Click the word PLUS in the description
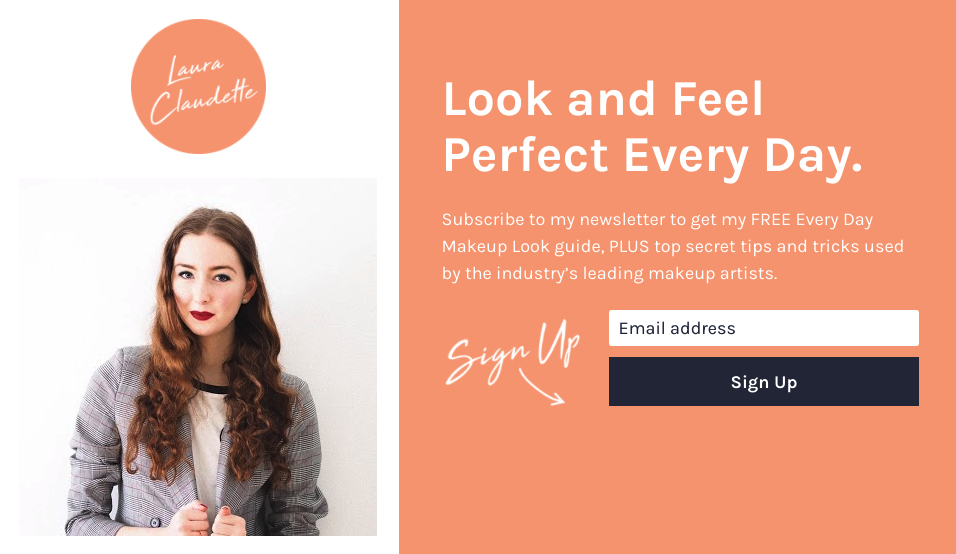 [x=630, y=246]
